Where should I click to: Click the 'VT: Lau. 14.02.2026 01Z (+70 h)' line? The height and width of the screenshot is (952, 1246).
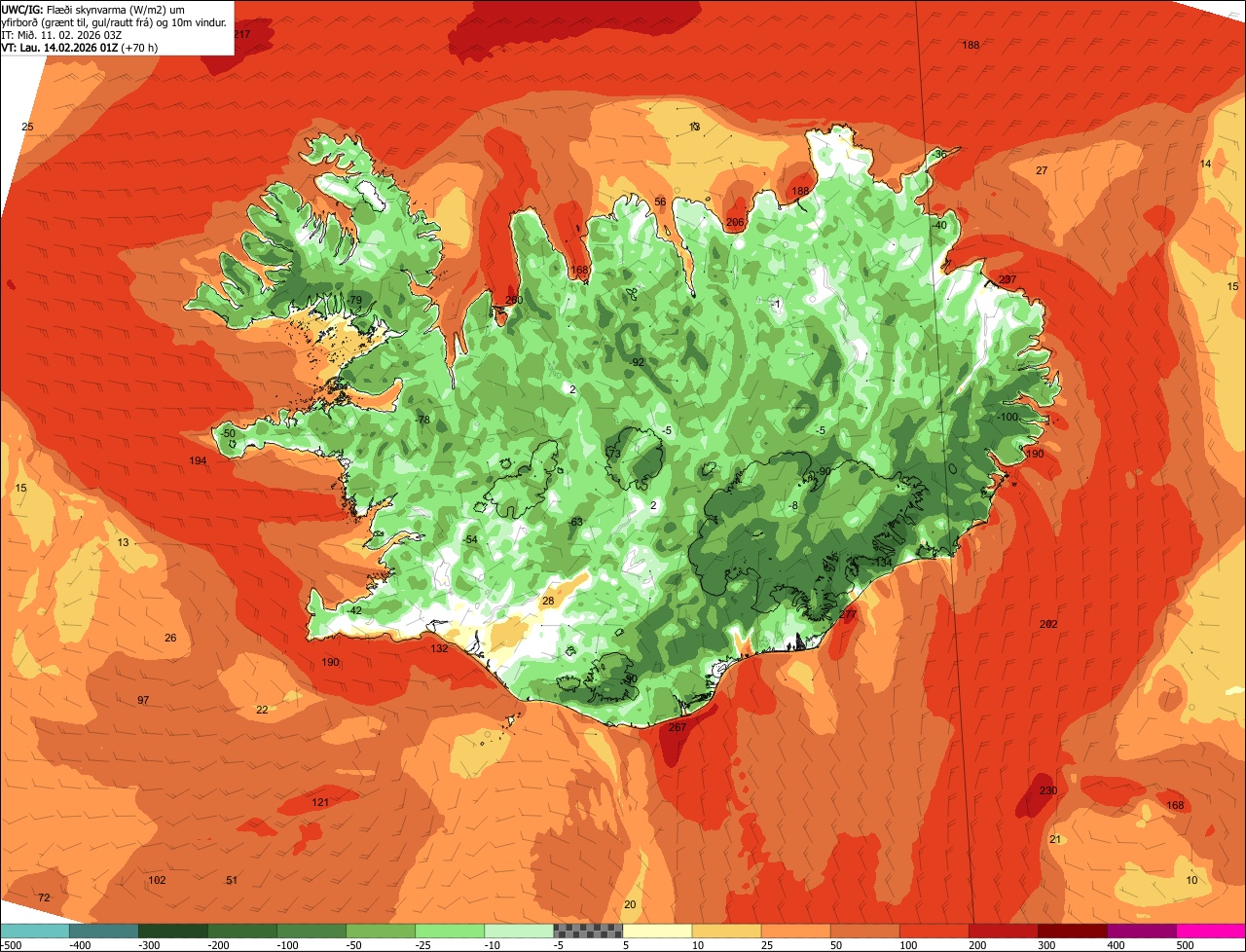tap(80, 47)
